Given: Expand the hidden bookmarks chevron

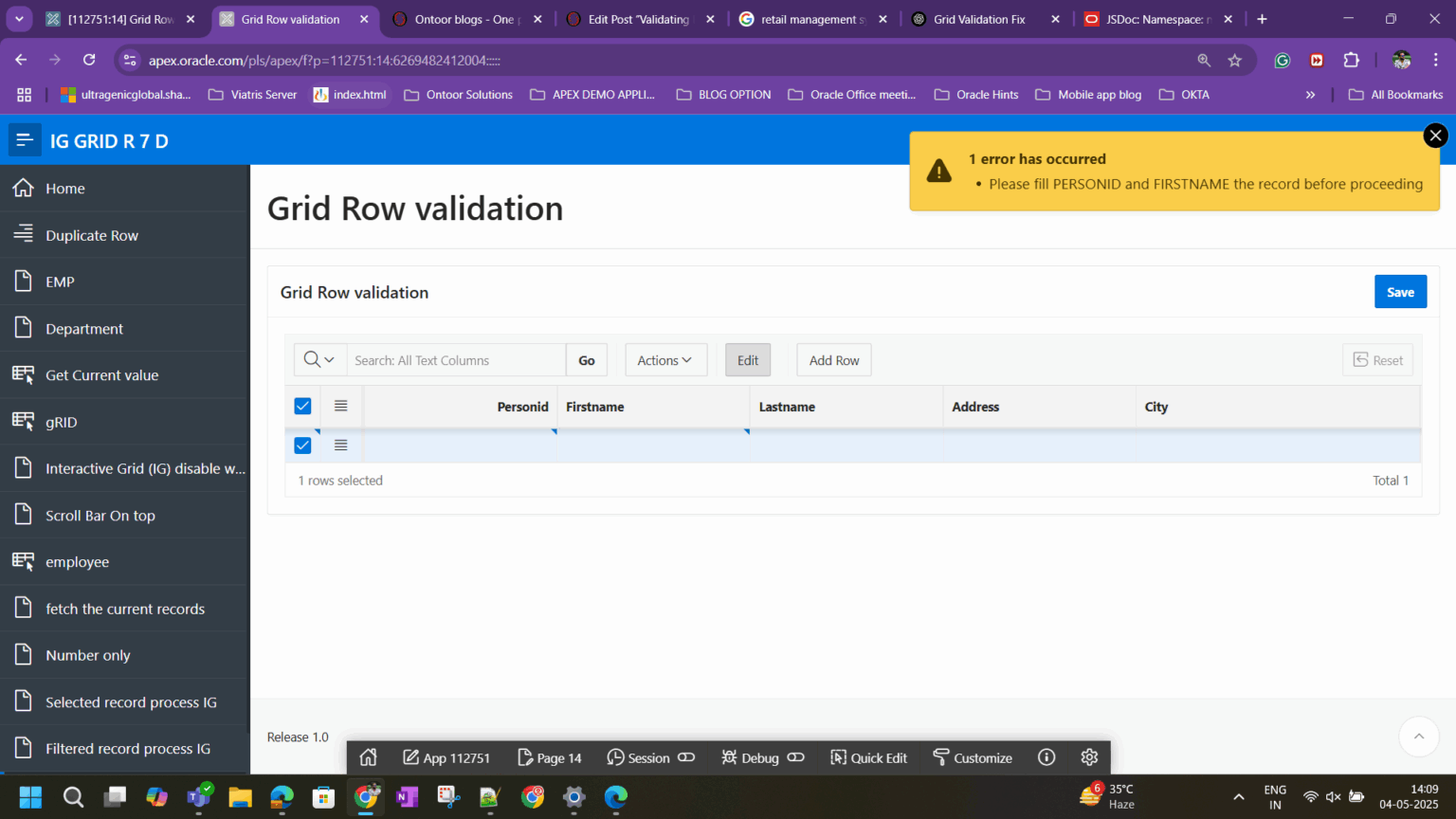Looking at the screenshot, I should pyautogui.click(x=1311, y=94).
